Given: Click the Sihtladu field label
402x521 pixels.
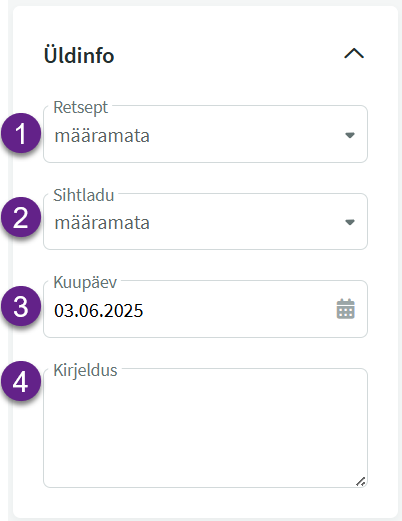Looking at the screenshot, I should pos(84,195).
